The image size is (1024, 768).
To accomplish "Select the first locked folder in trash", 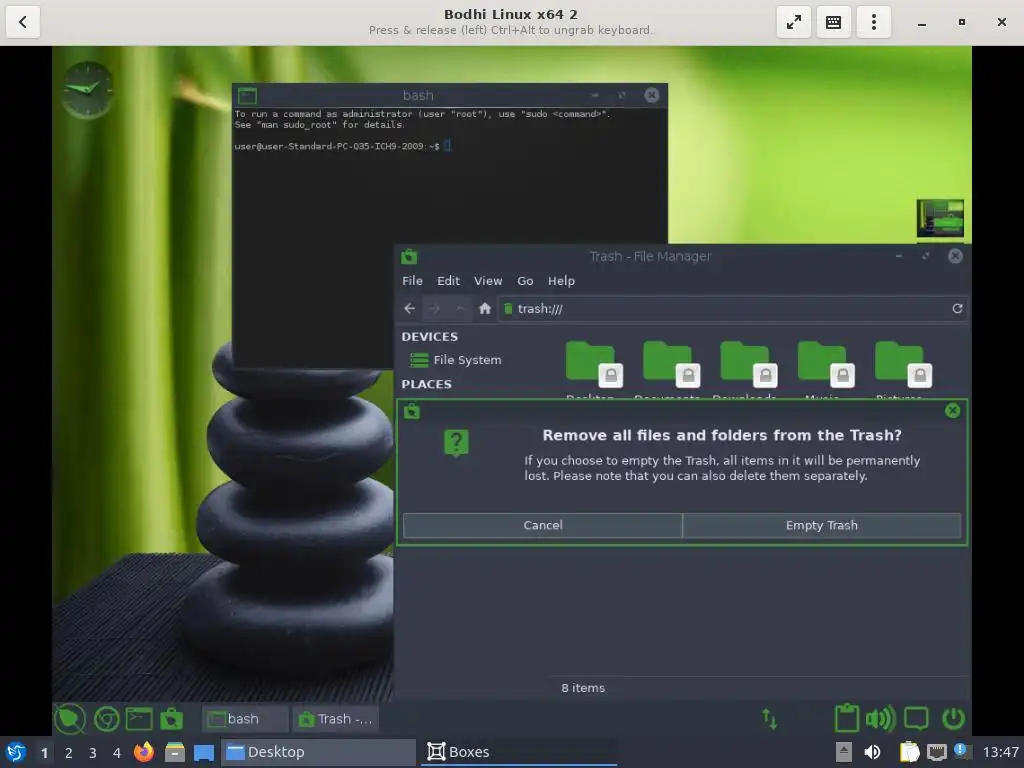I will tap(592, 364).
